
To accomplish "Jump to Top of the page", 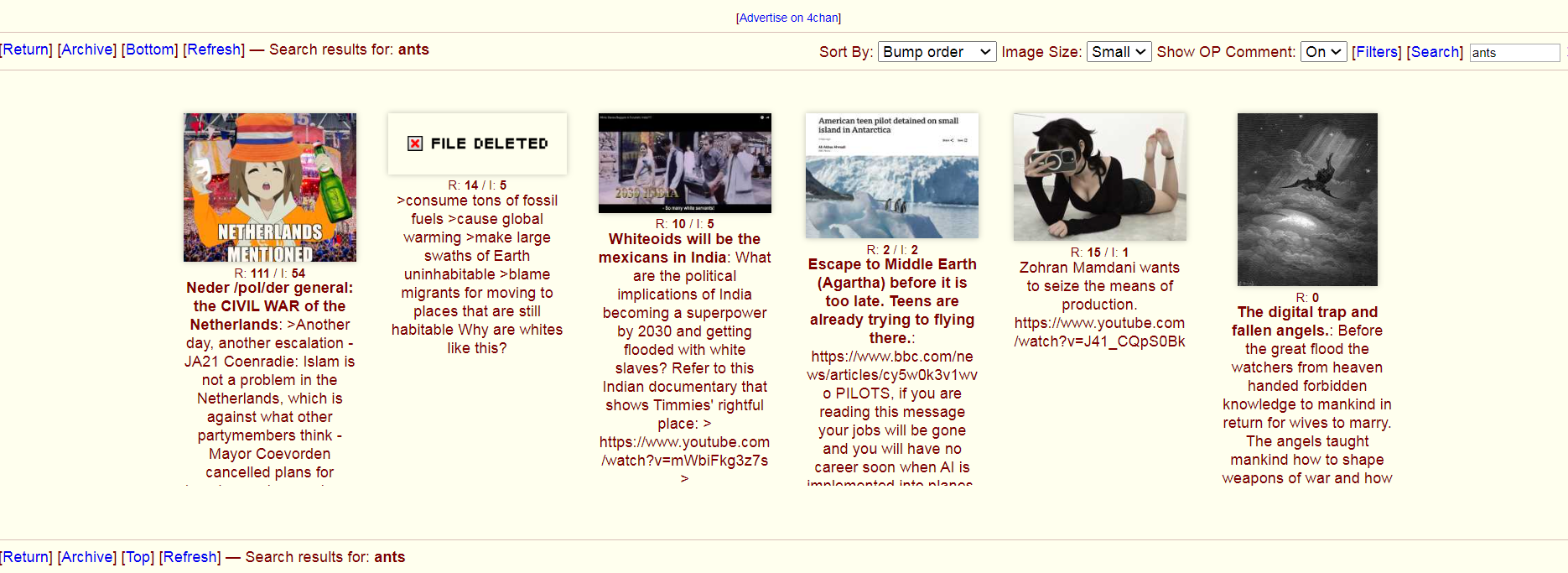I will pyautogui.click(x=138, y=557).
